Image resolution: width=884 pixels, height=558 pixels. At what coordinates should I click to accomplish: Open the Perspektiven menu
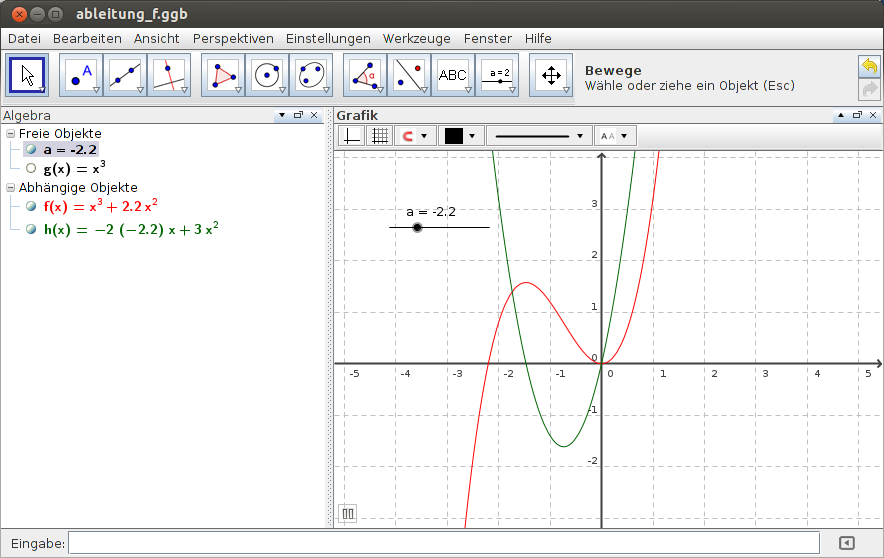point(233,38)
